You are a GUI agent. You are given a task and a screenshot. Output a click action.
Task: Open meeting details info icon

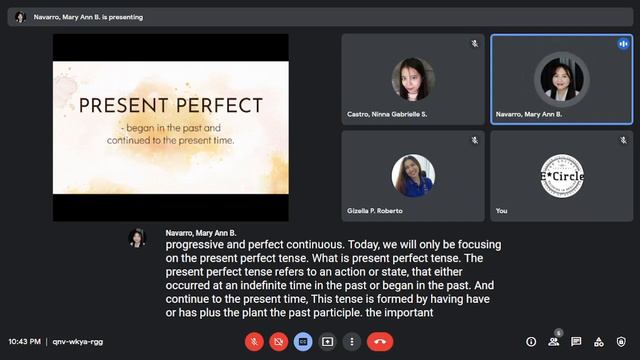point(531,342)
